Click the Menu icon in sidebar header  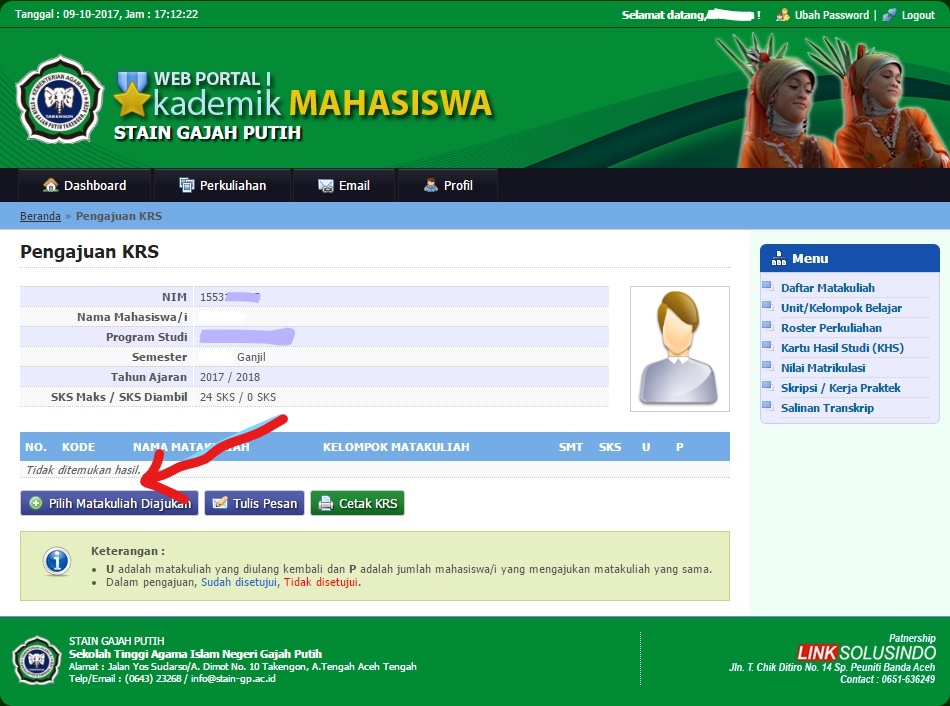778,258
